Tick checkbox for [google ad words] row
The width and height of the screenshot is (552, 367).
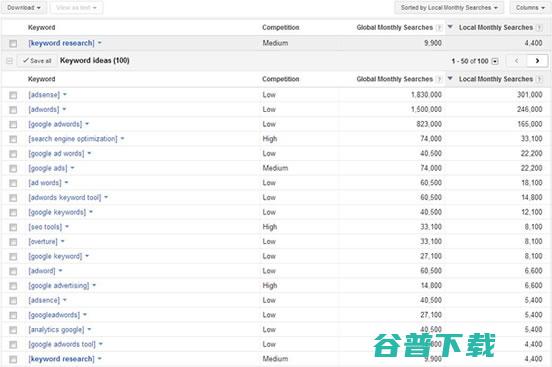point(13,154)
